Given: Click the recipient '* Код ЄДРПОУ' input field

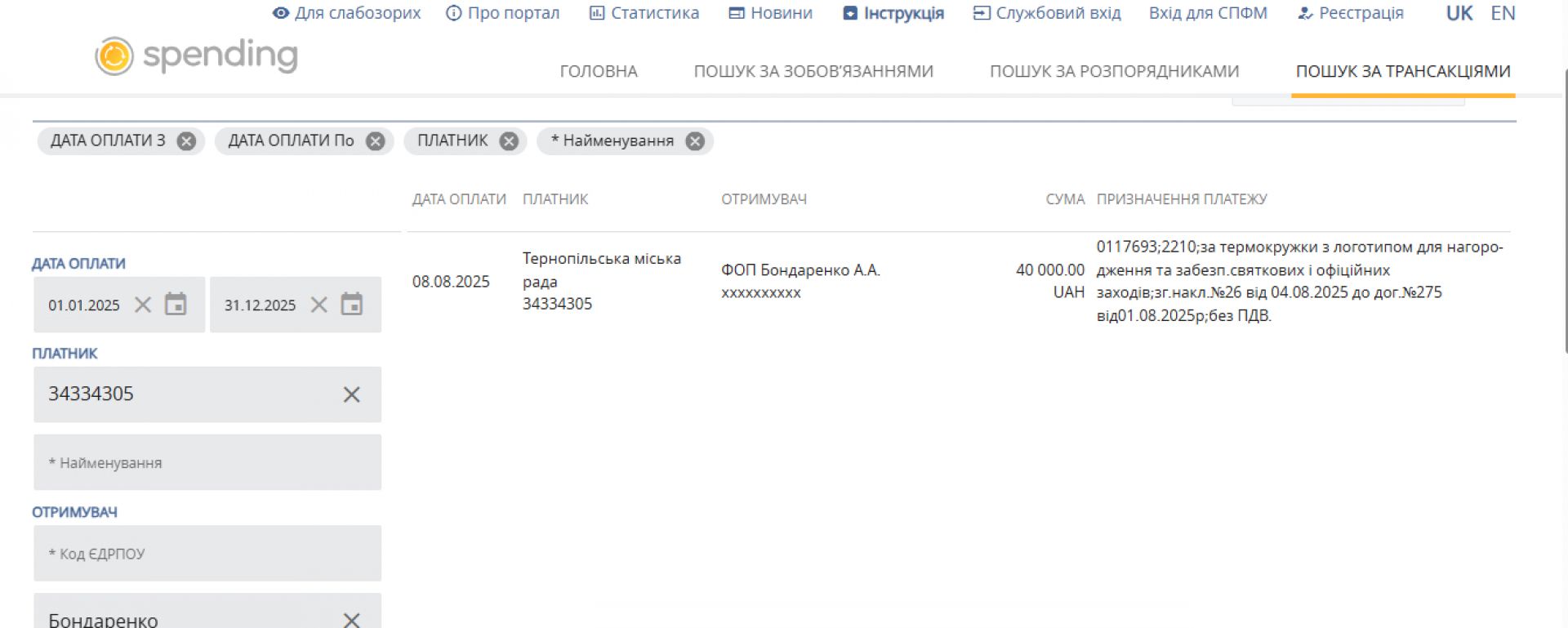Looking at the screenshot, I should [x=207, y=553].
